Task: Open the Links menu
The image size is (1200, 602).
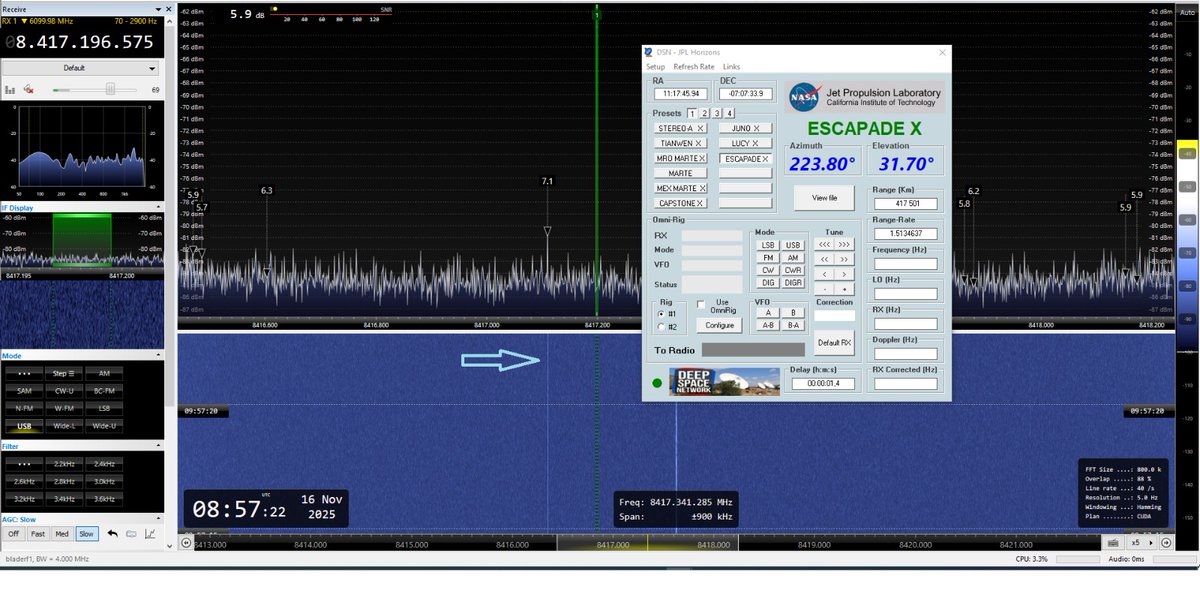Action: (731, 66)
